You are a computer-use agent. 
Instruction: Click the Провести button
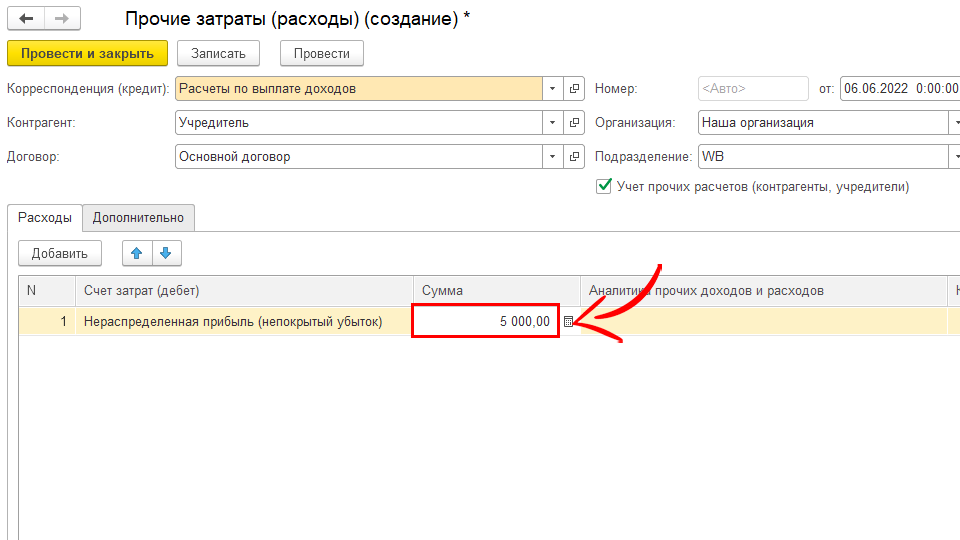click(321, 53)
